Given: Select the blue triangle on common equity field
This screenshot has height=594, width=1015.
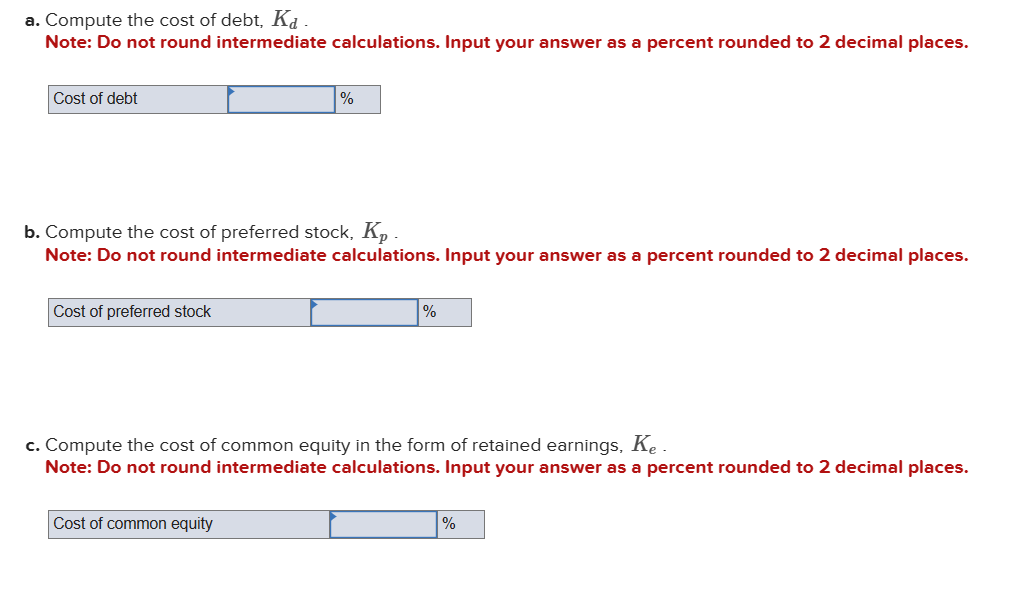Looking at the screenshot, I should pyautogui.click(x=333, y=515).
